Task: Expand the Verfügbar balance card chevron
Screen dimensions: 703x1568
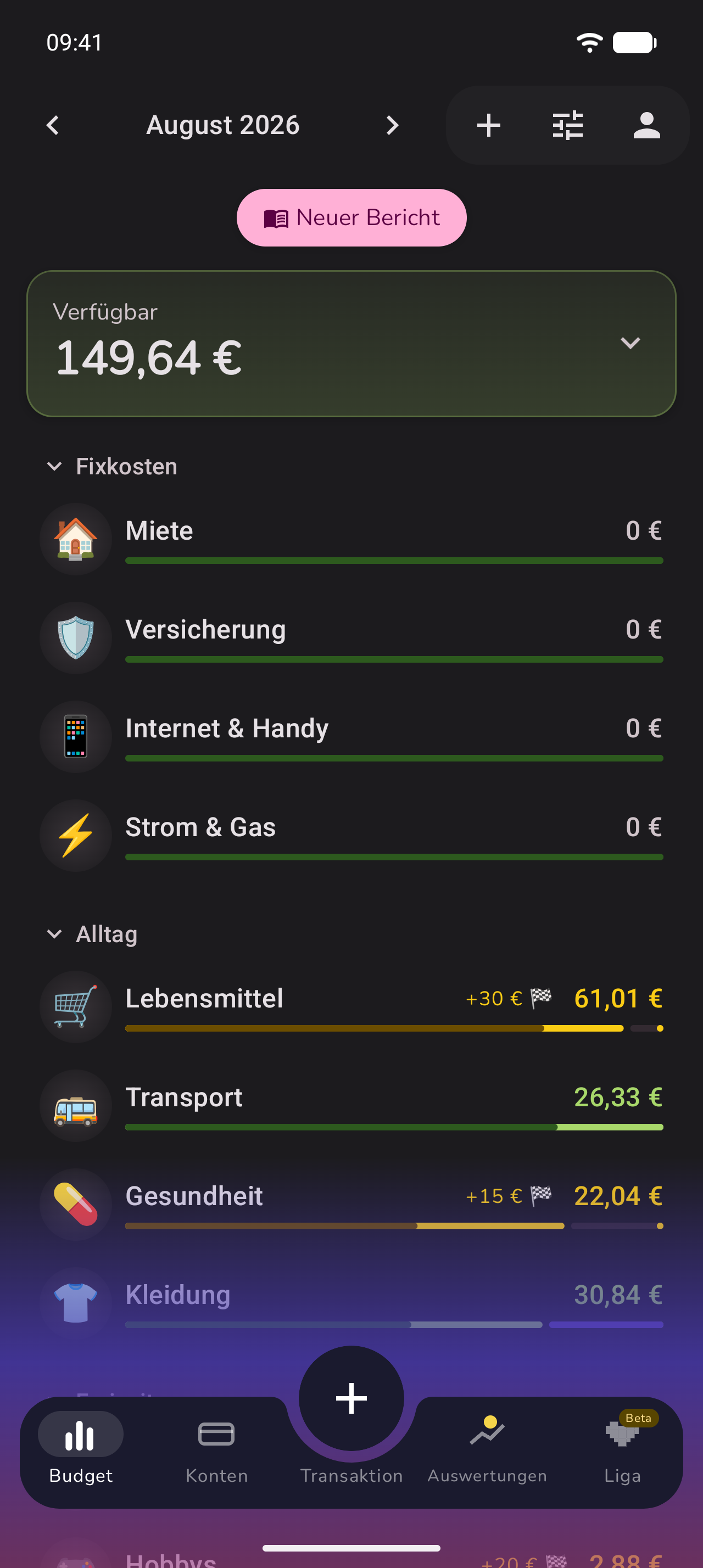Action: [x=630, y=343]
